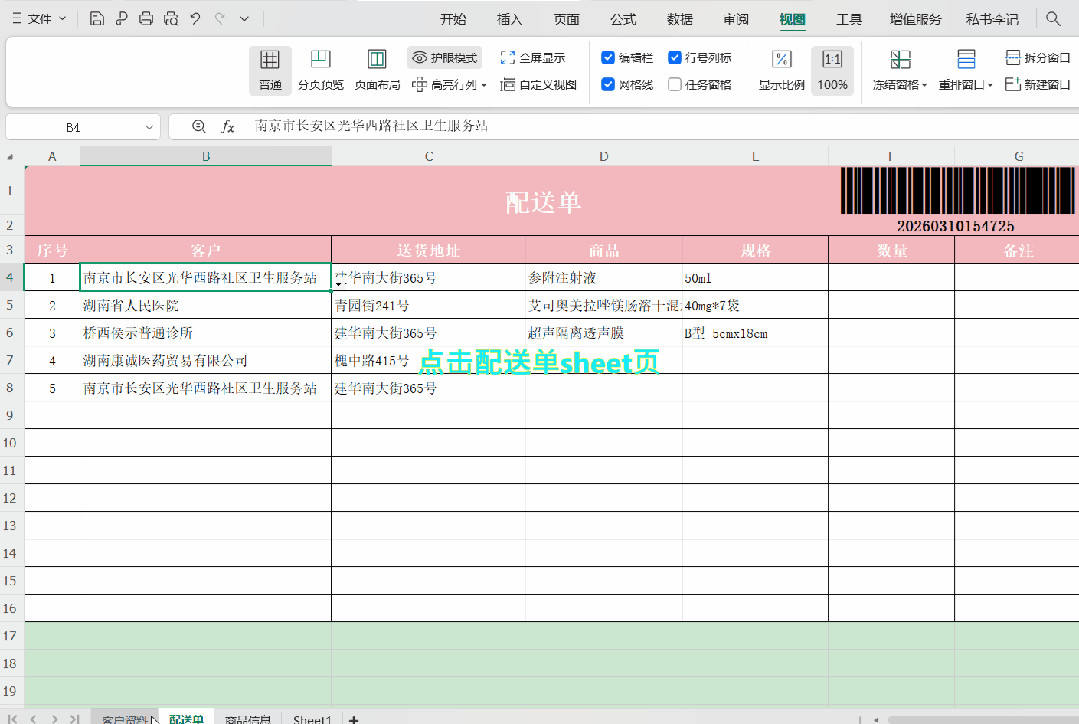Click the Undo arrow icon
1079x724 pixels.
195,19
